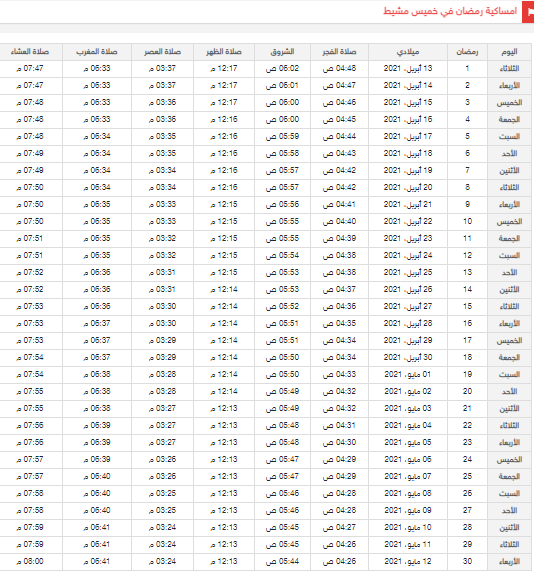Select the رمضان column header
The width and height of the screenshot is (534, 578).
[x=467, y=52]
